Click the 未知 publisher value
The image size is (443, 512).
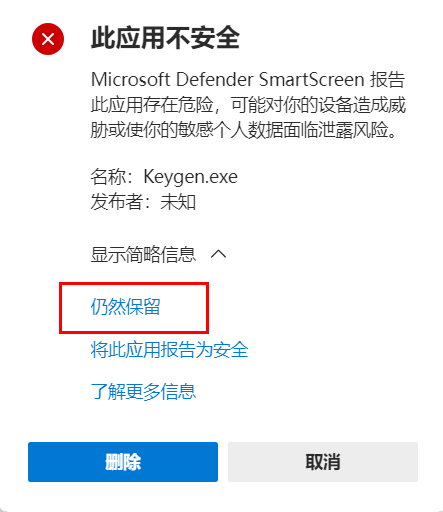pyautogui.click(x=178, y=202)
